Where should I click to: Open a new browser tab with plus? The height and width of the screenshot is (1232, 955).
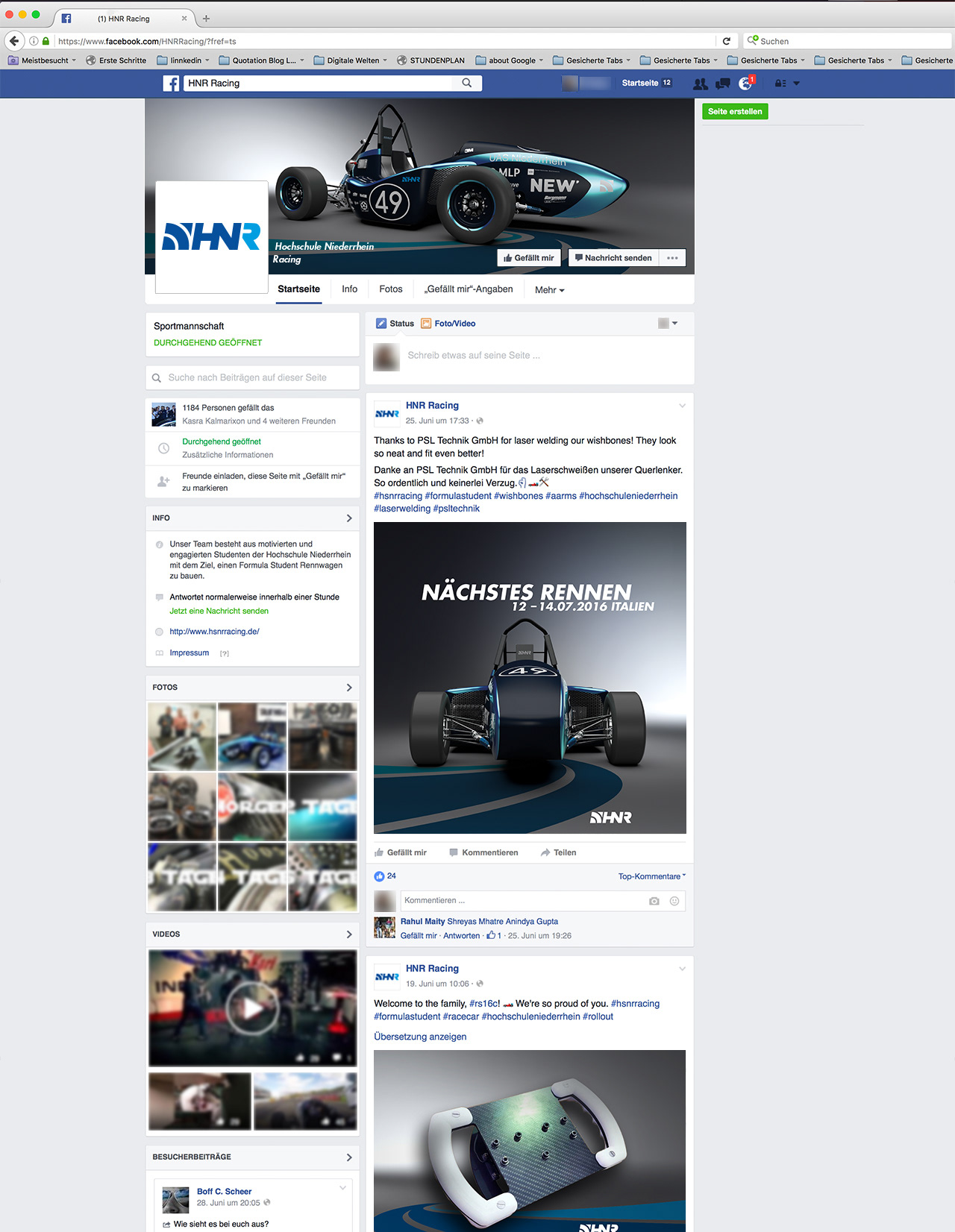tap(207, 19)
